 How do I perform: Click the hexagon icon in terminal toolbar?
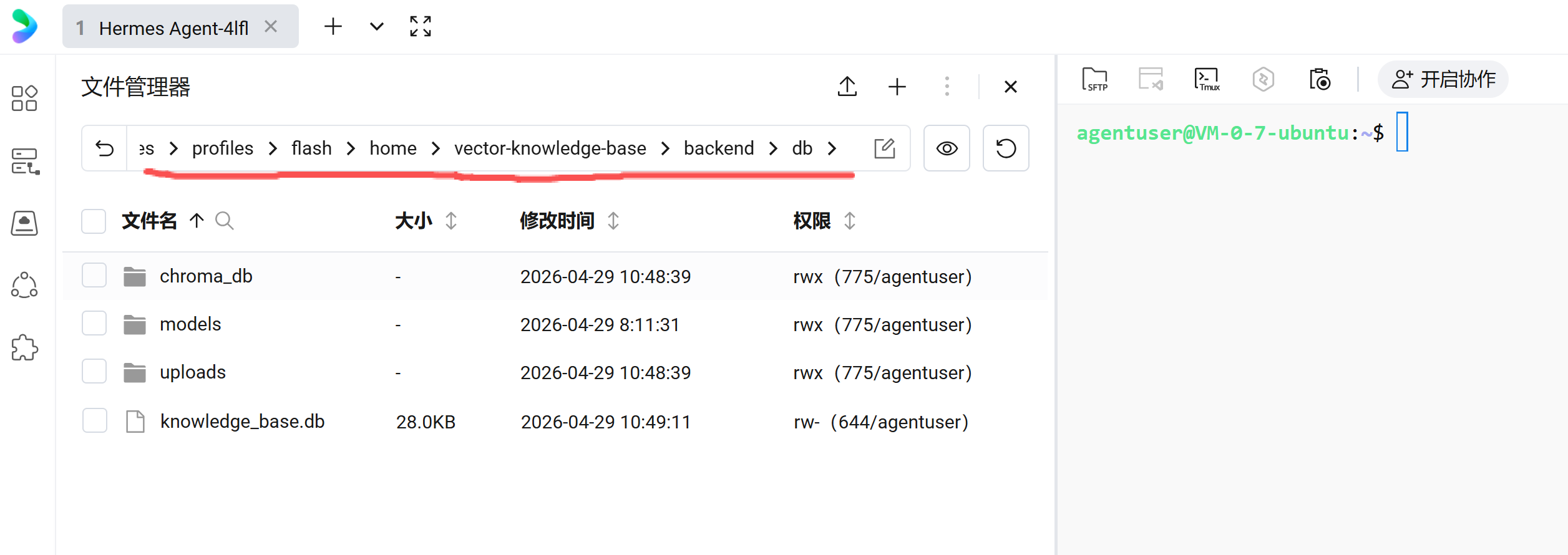tap(1264, 80)
